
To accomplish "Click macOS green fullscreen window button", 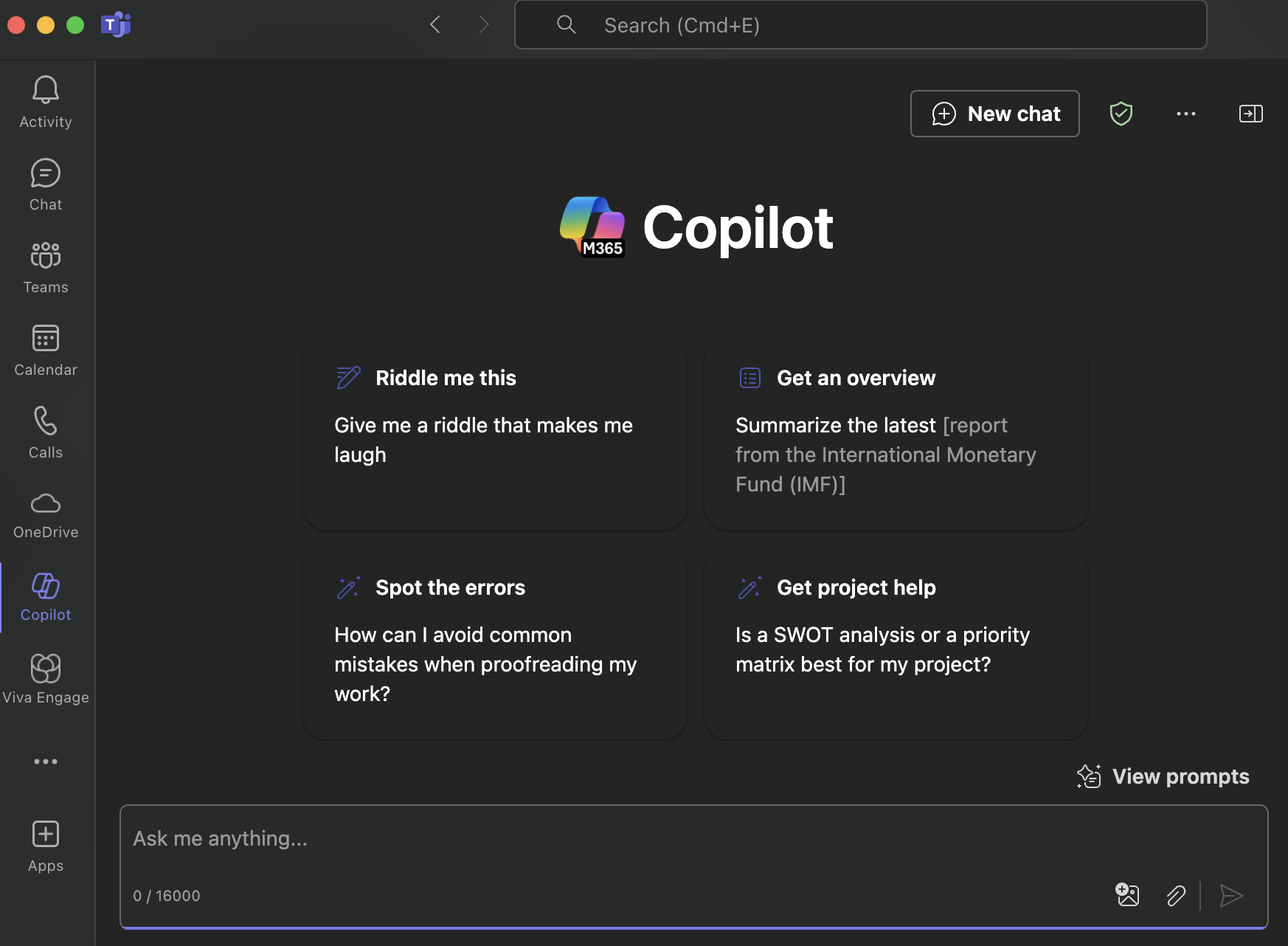I will click(75, 25).
